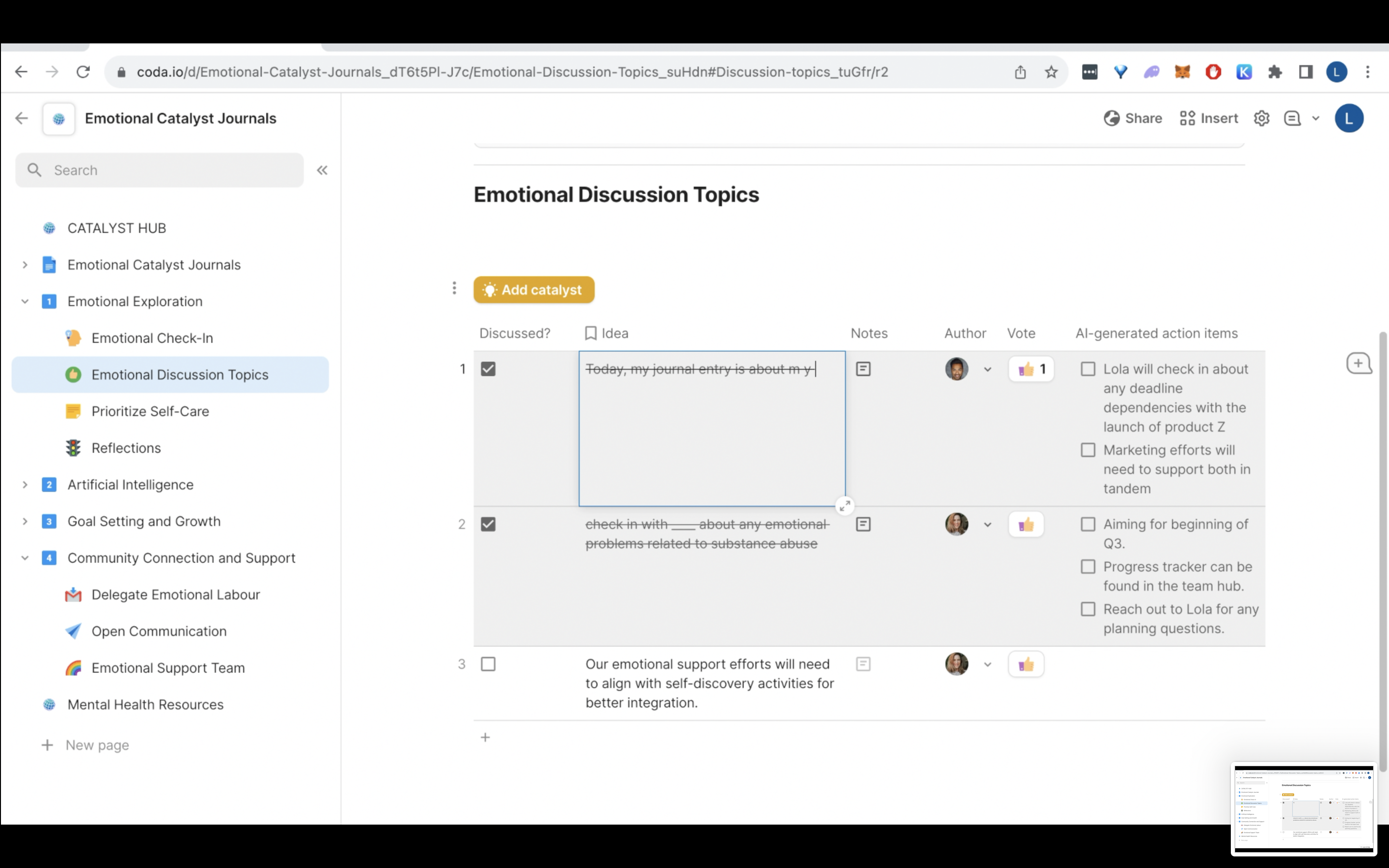Navigate to Emotional Support Team page
Screen dimensions: 1389x868
(168, 668)
